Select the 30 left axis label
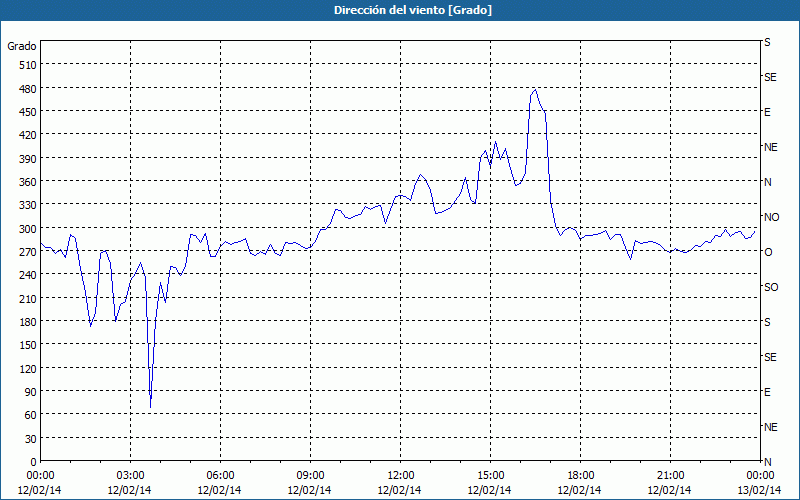 pos(31,438)
